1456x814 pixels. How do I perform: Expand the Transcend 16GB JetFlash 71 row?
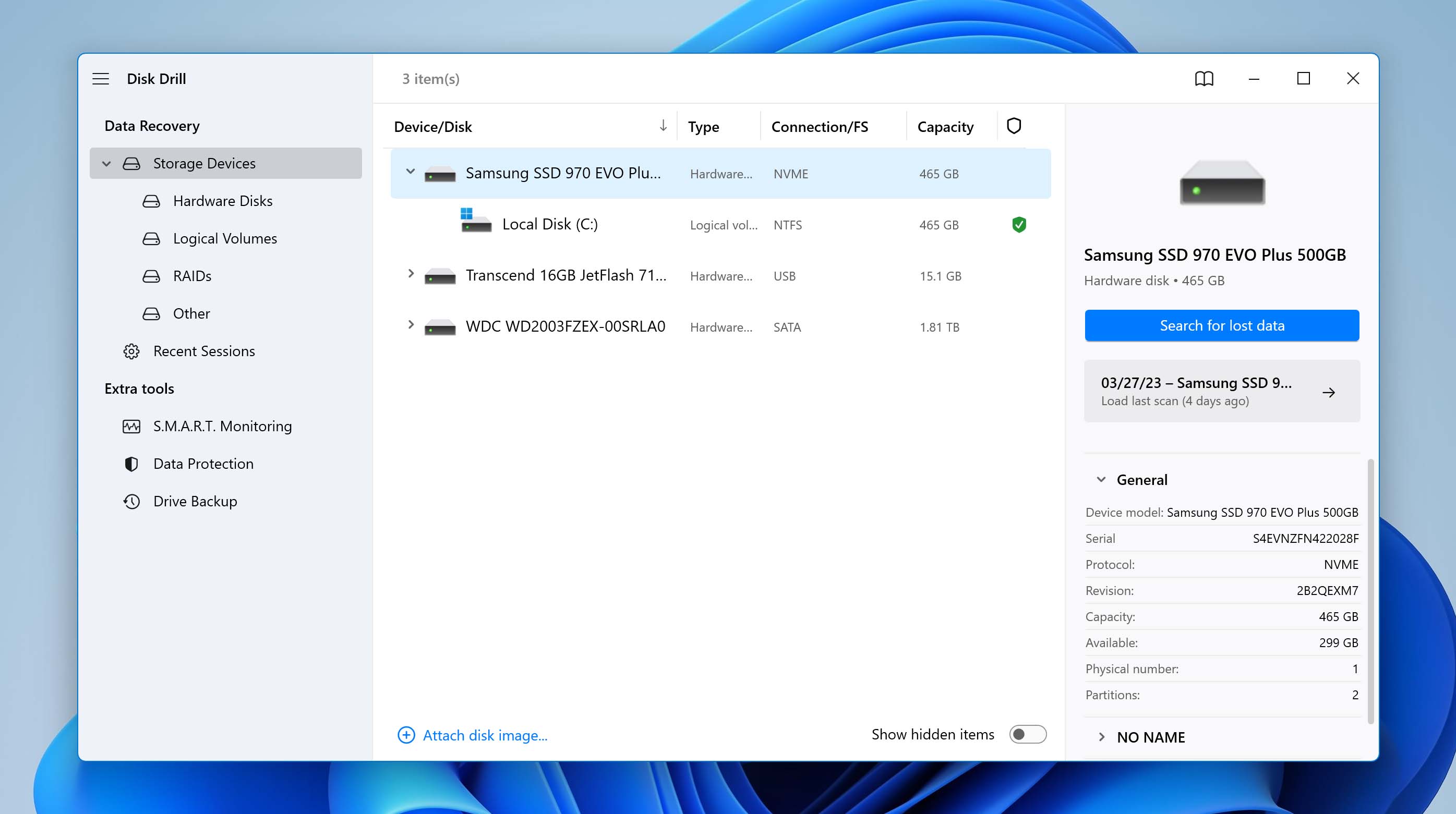(410, 275)
